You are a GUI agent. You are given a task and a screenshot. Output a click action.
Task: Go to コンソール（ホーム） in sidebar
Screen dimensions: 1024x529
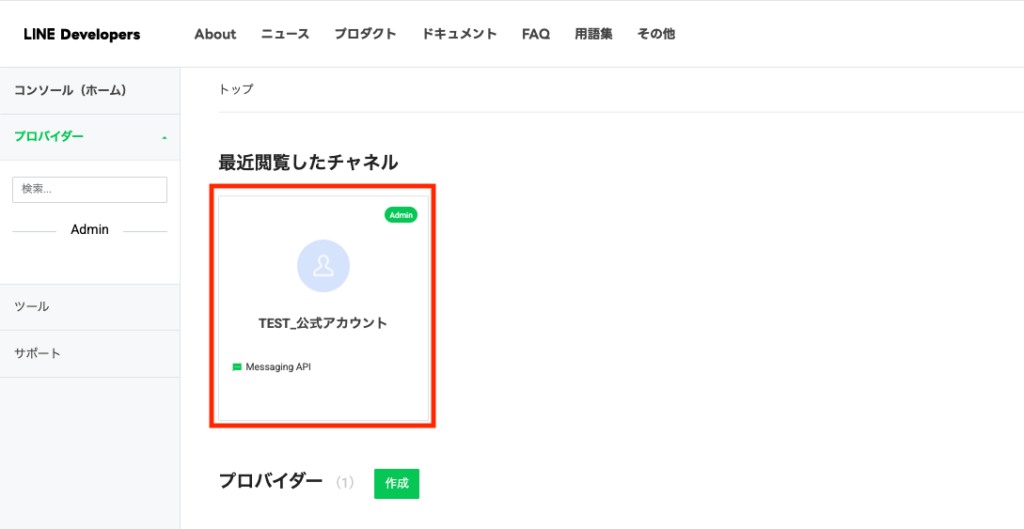(x=70, y=91)
